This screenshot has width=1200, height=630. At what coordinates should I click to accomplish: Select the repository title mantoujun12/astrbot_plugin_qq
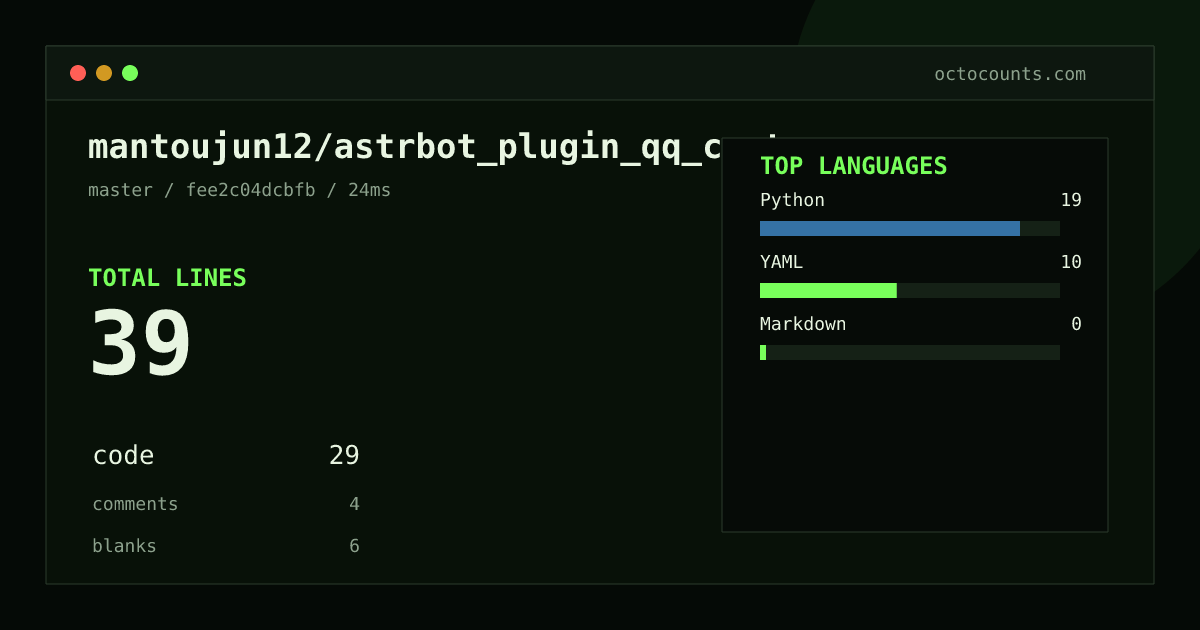coord(405,147)
